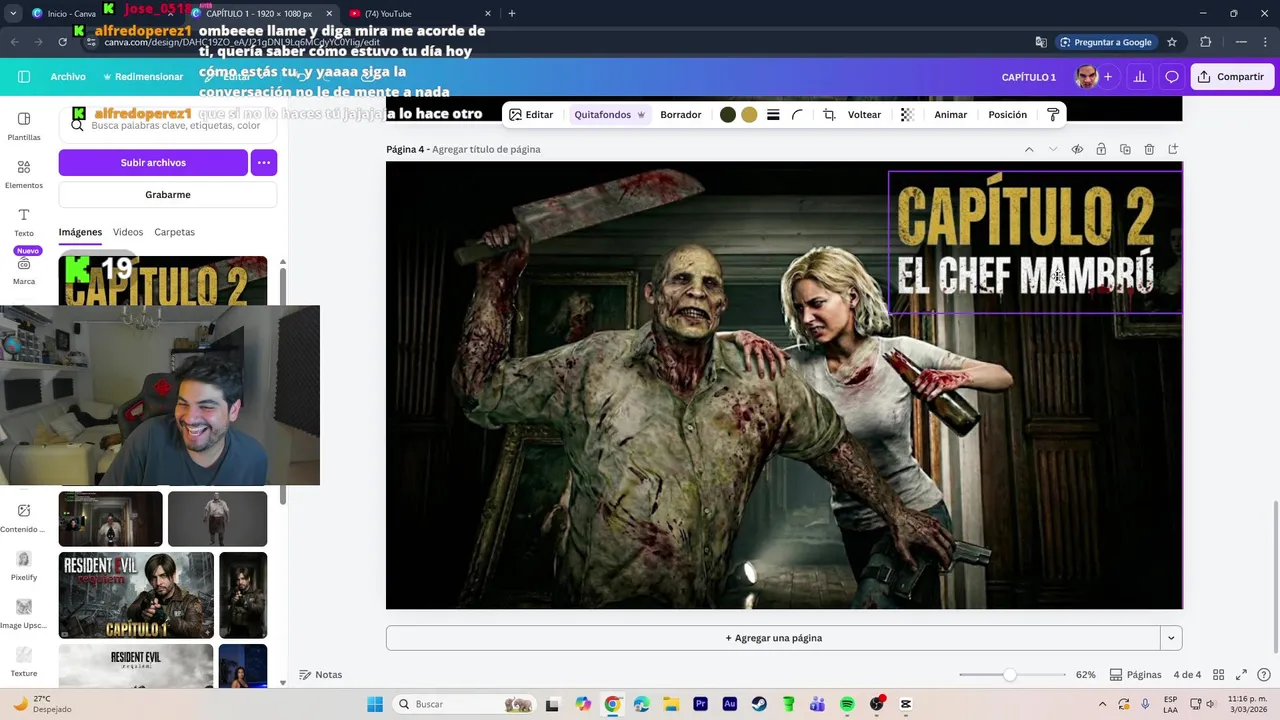Click the Quitafondos button
Viewport: 1280px width, 720px height.
click(609, 115)
